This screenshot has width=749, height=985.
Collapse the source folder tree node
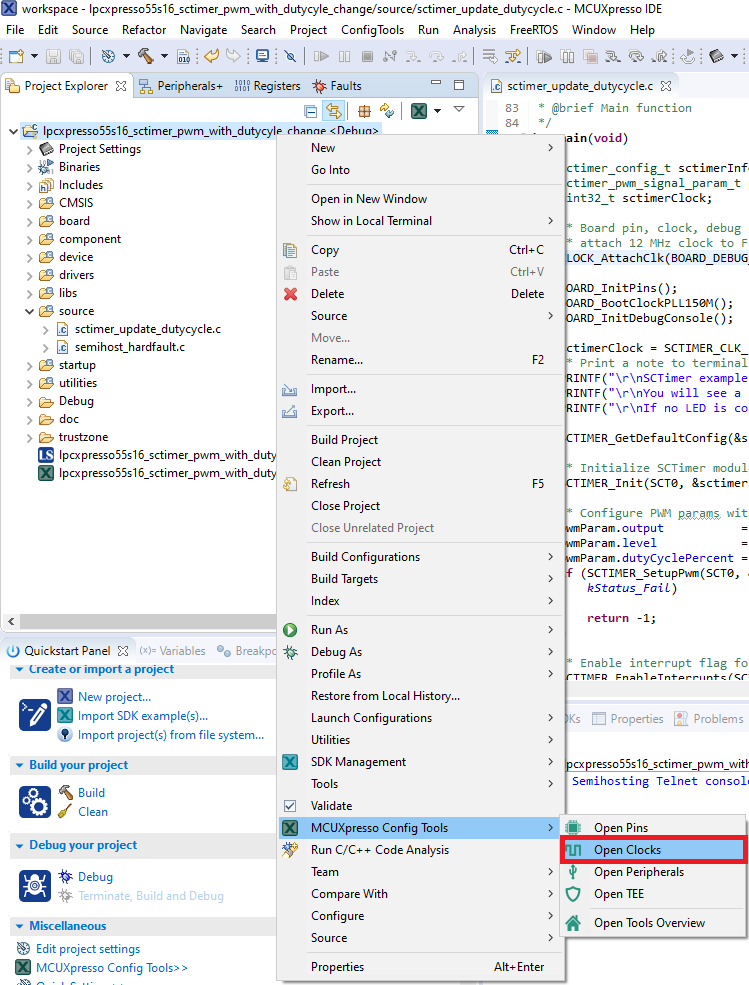[29, 311]
